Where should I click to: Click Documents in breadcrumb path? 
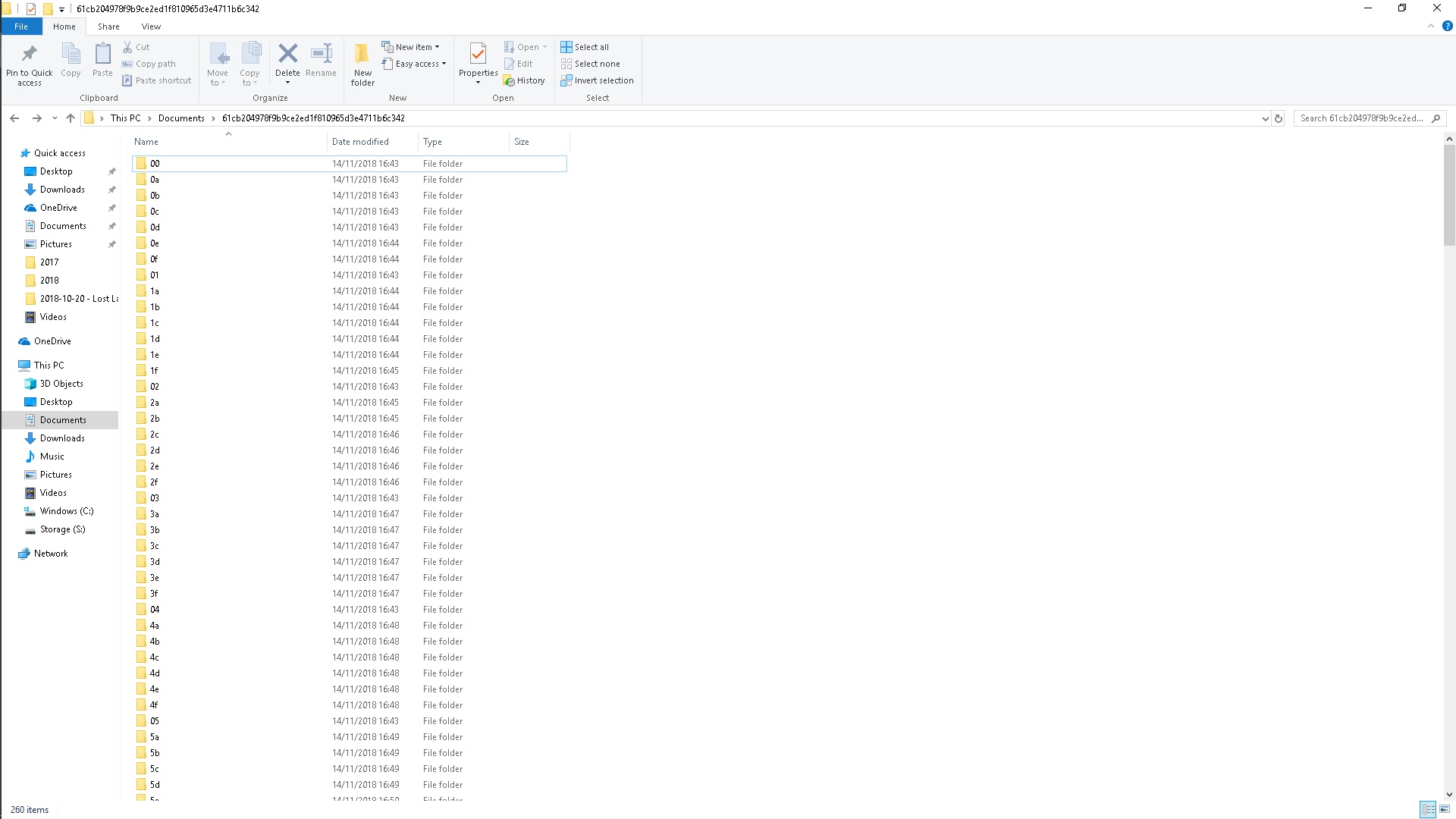tap(181, 118)
